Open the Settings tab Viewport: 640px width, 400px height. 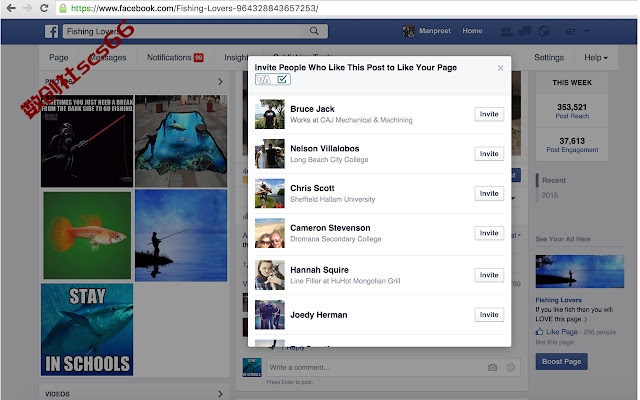click(x=549, y=58)
